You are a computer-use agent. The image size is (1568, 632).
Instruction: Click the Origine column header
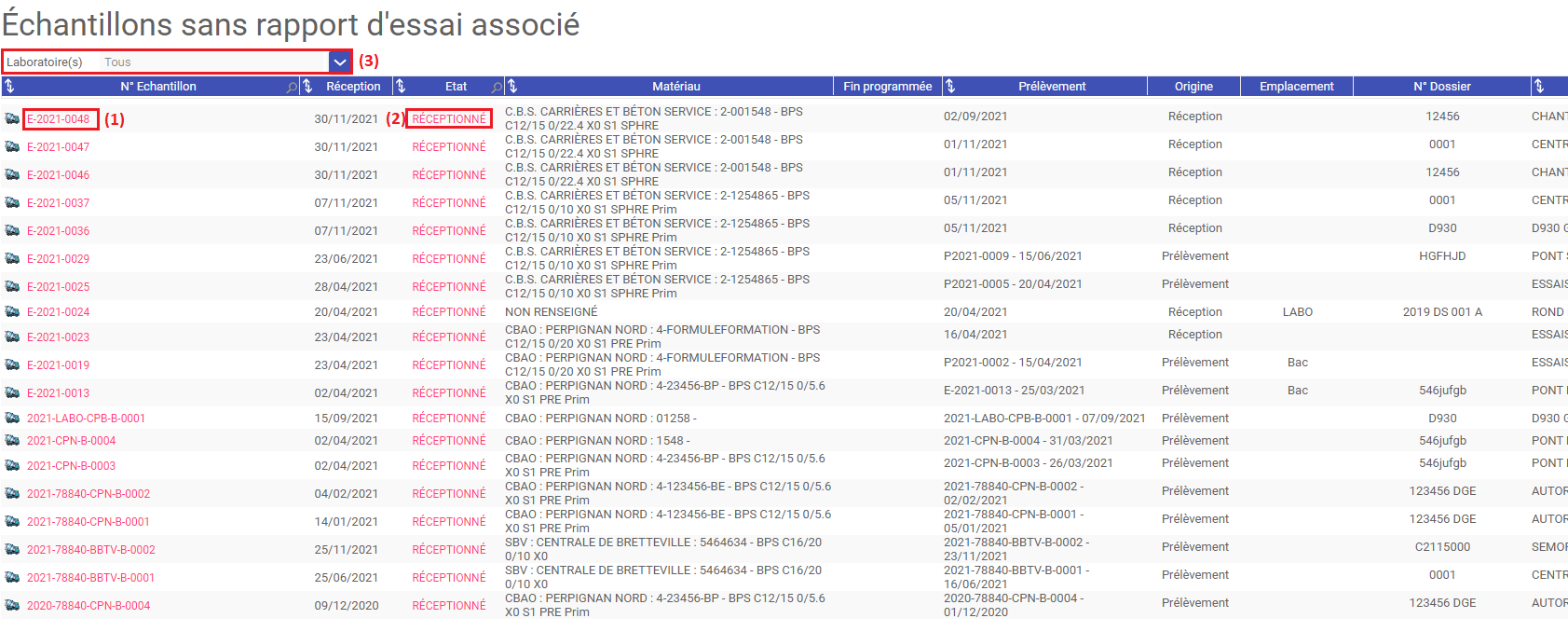[1193, 87]
